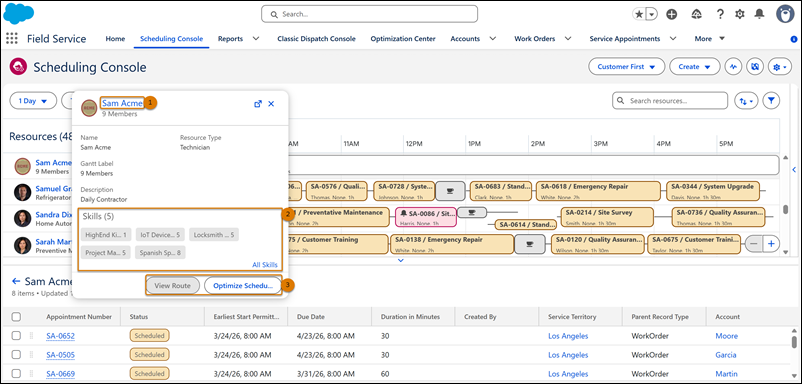Expand the Work Orders tab chevron
802x384 pixels.
[x=568, y=38]
